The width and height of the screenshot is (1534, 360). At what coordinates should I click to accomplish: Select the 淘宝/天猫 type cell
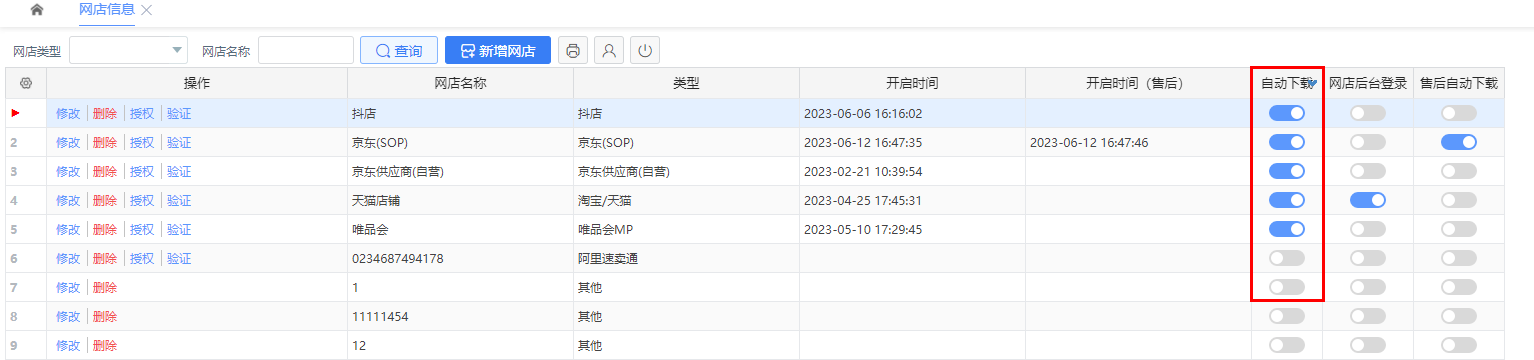coord(686,201)
